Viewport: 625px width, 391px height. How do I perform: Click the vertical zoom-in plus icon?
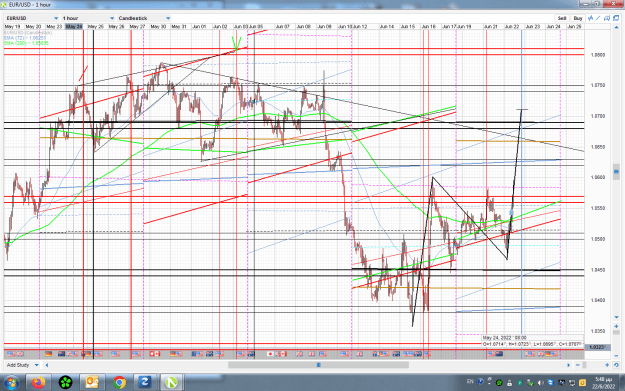(616, 326)
